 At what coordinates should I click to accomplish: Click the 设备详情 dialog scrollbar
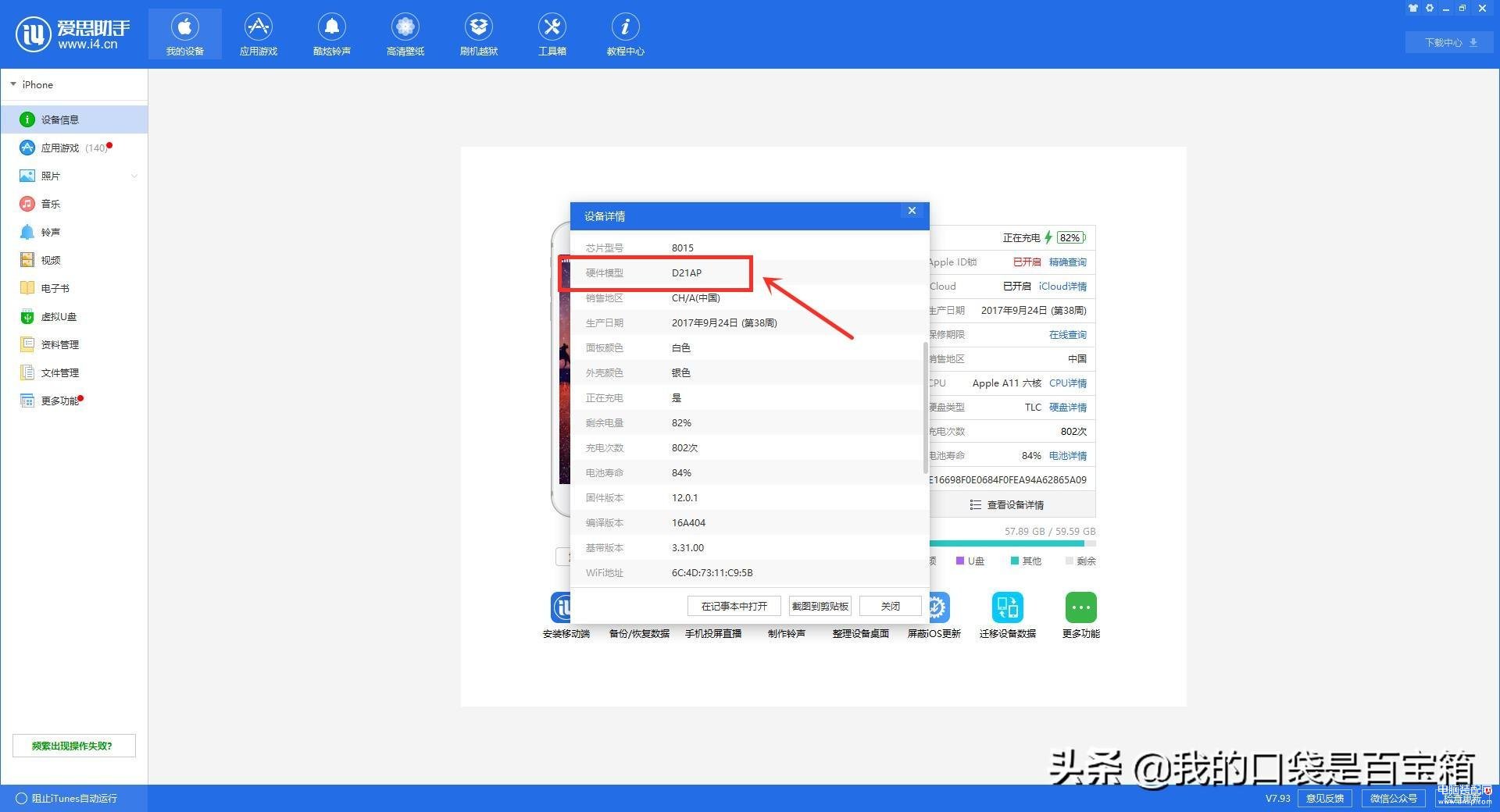tap(926, 408)
